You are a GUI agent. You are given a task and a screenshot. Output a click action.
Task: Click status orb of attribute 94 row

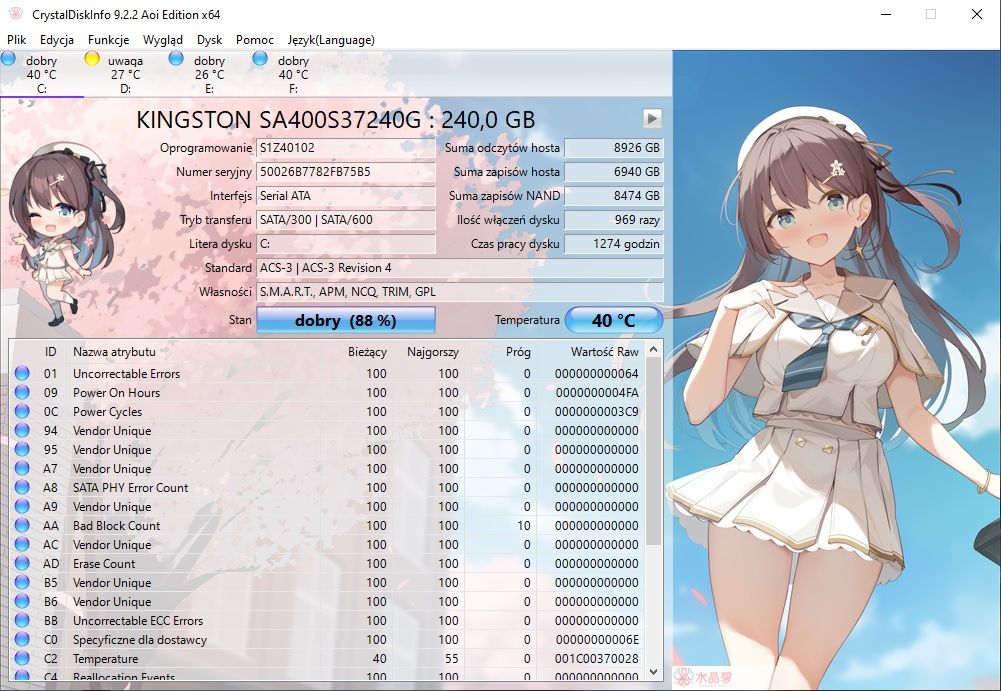[22, 430]
